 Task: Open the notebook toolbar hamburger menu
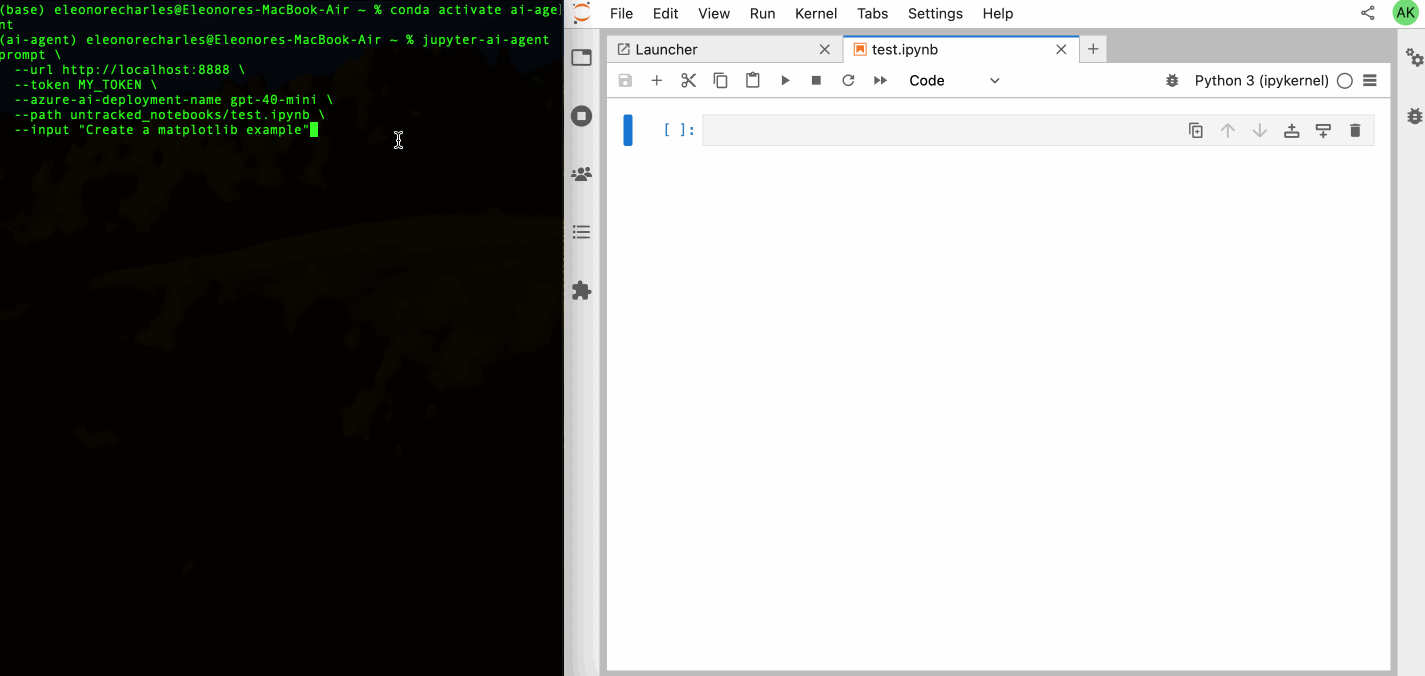coord(1370,81)
